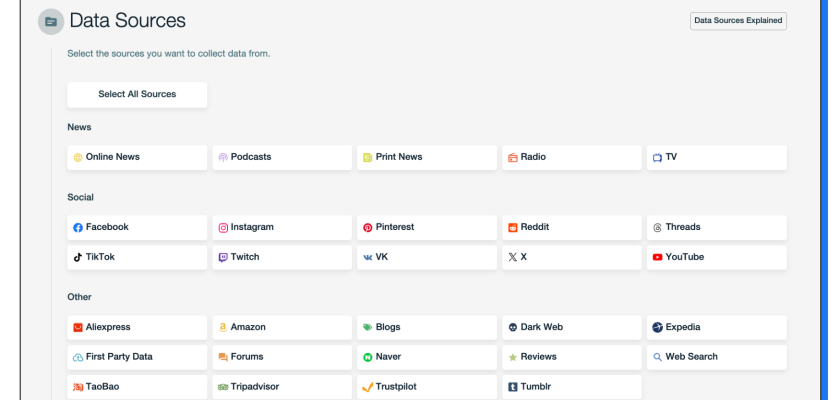Toggle the First Party Data source
Image resolution: width=840 pixels, height=400 pixels.
pos(137,357)
